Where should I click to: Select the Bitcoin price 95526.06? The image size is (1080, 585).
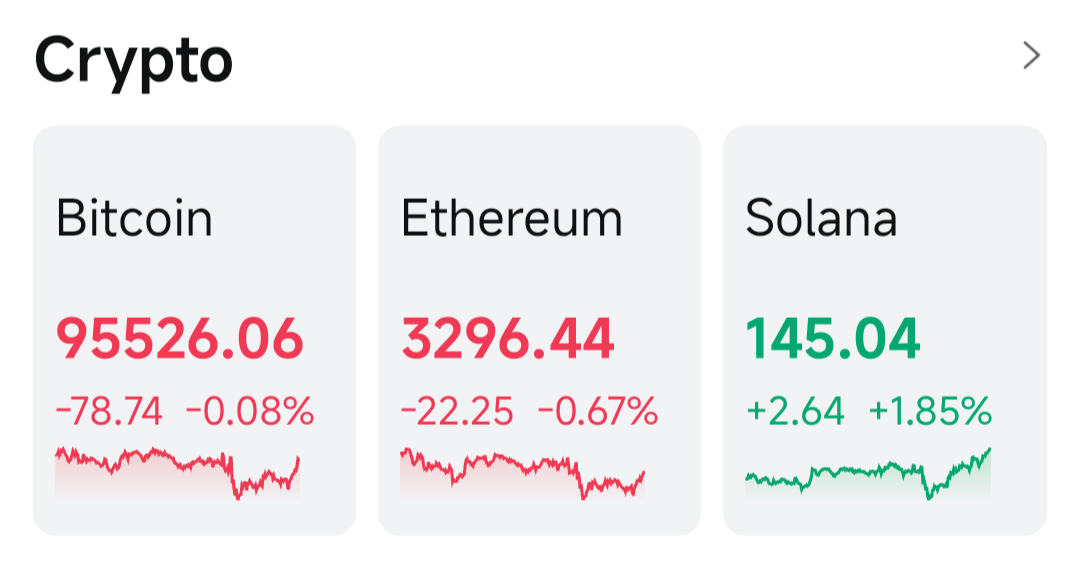pyautogui.click(x=180, y=339)
